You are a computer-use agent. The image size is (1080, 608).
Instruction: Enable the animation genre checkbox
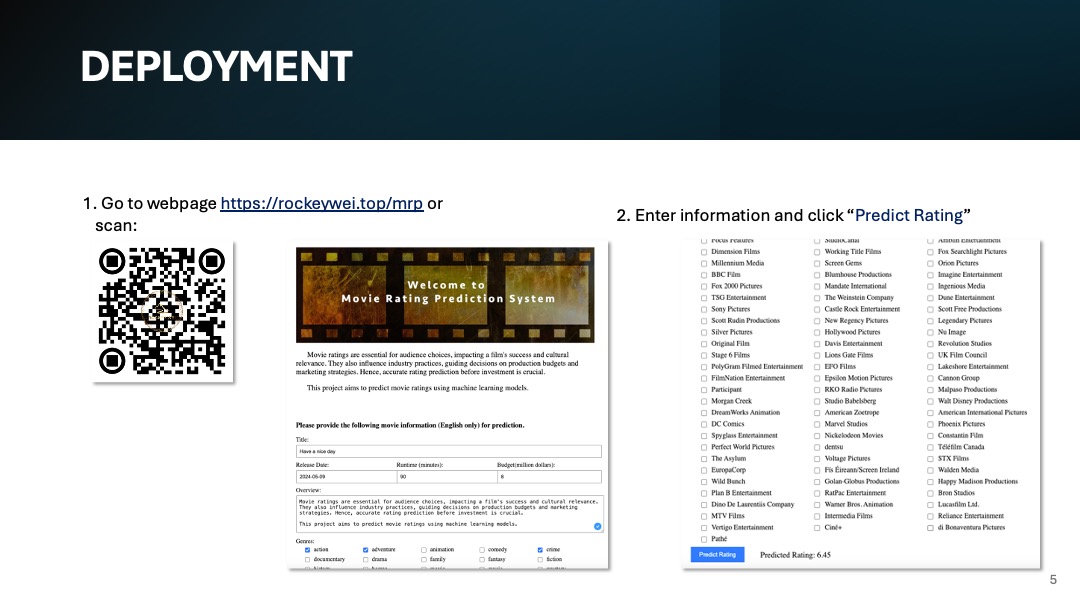pyautogui.click(x=424, y=549)
